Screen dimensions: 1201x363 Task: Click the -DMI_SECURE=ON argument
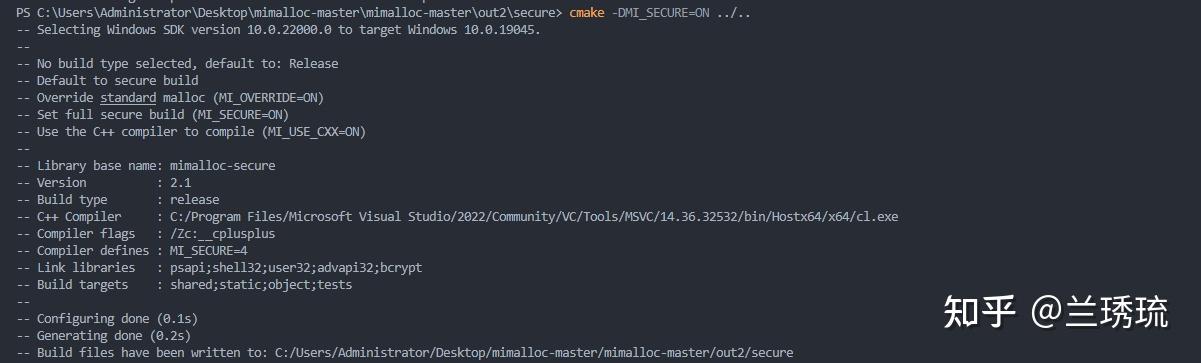click(x=659, y=12)
